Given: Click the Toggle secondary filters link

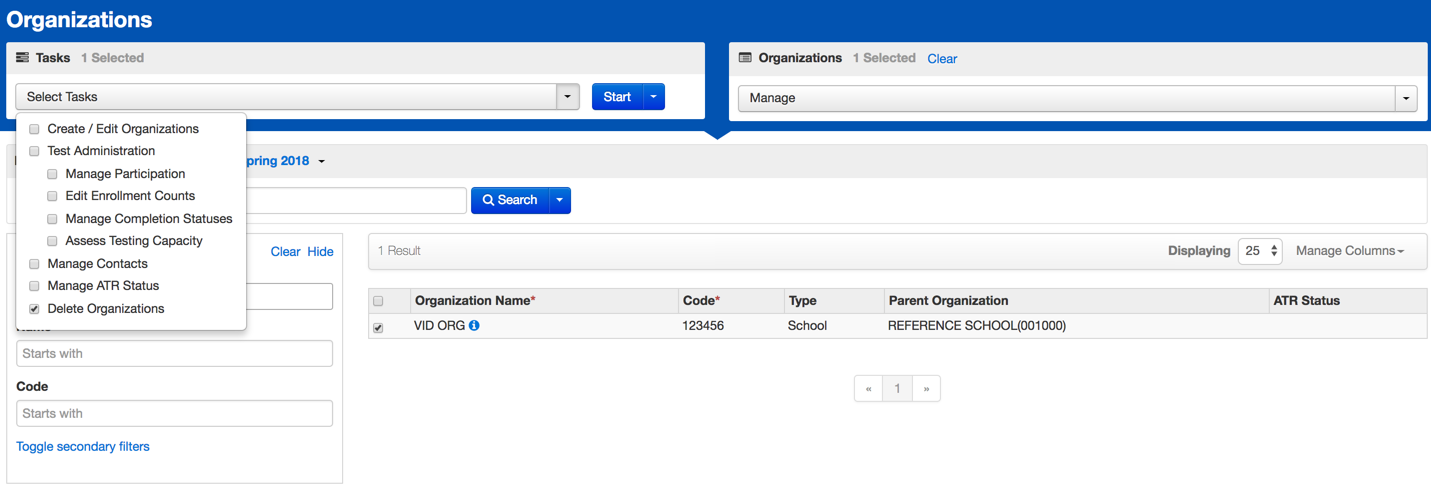Looking at the screenshot, I should (83, 447).
